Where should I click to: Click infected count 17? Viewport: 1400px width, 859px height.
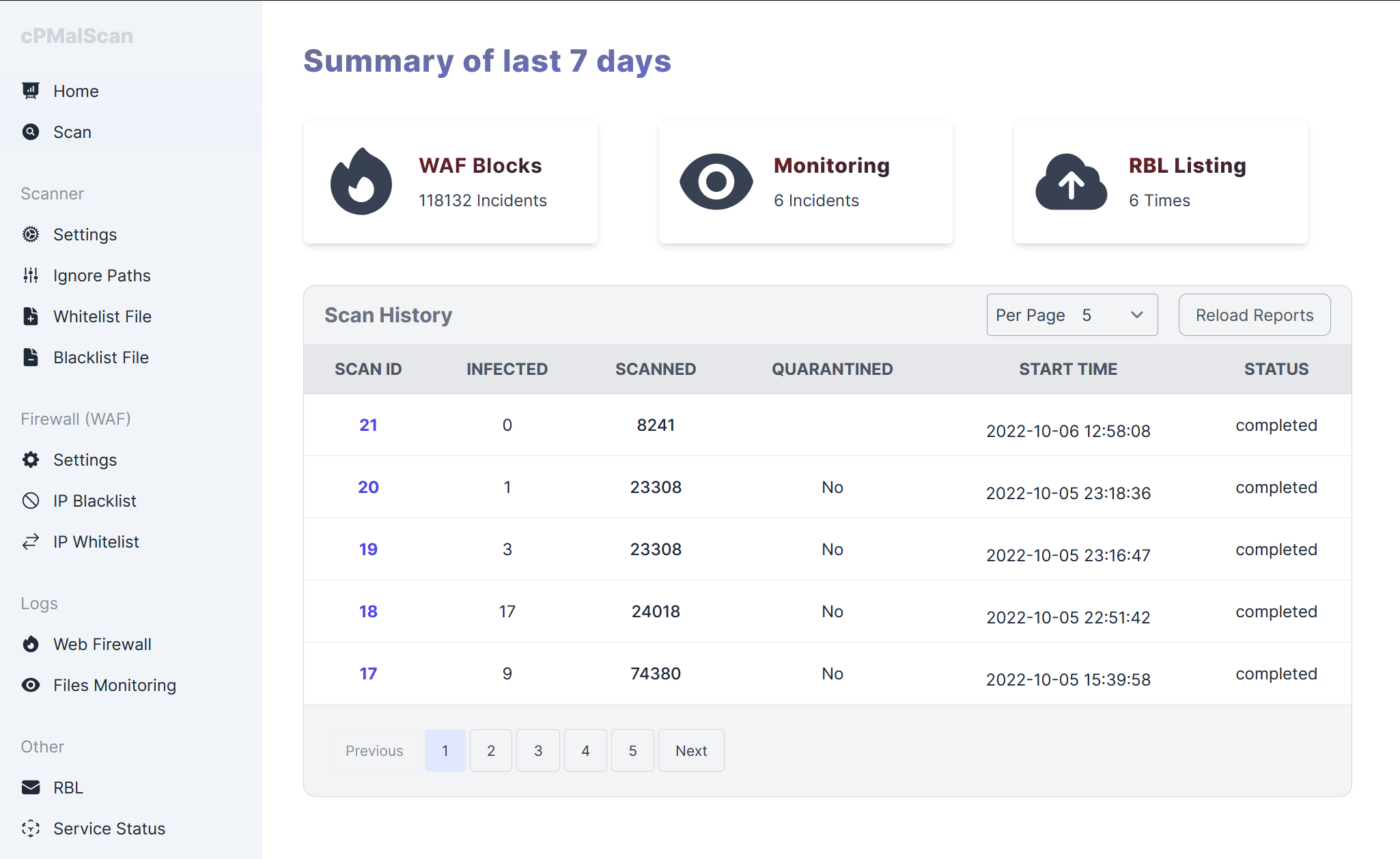pyautogui.click(x=507, y=611)
